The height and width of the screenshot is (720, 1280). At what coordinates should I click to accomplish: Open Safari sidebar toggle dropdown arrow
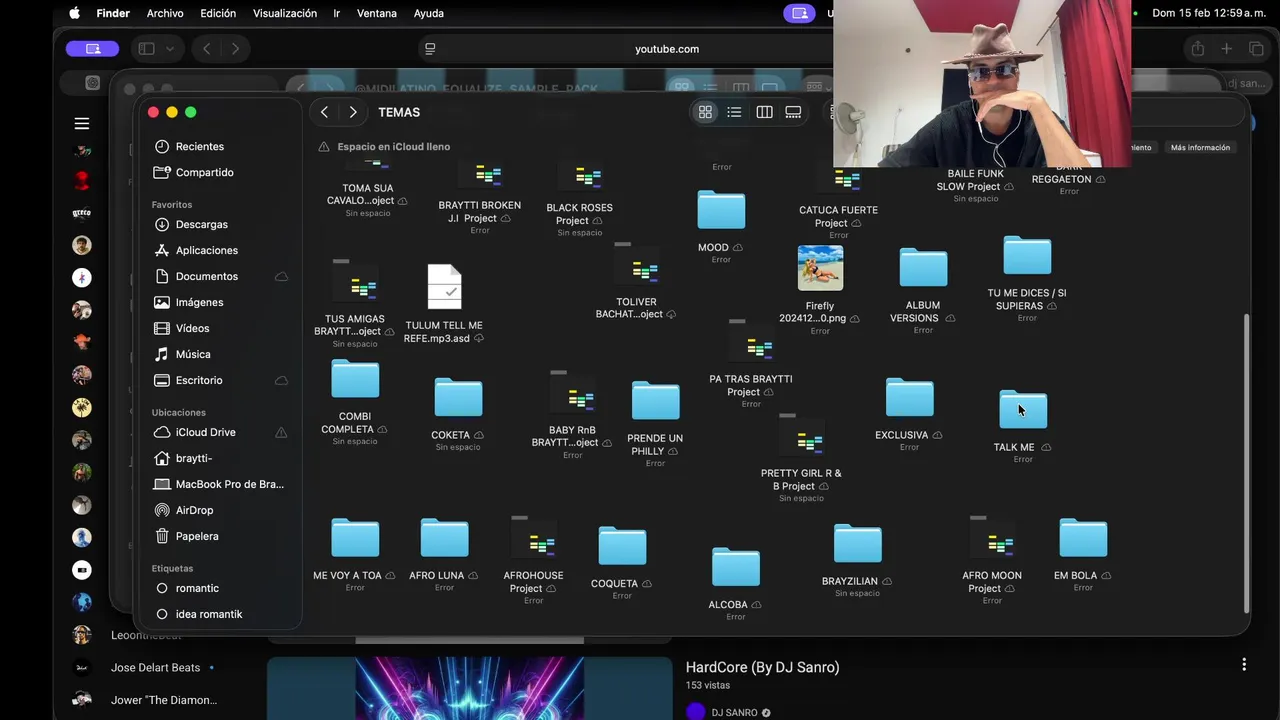click(x=170, y=48)
